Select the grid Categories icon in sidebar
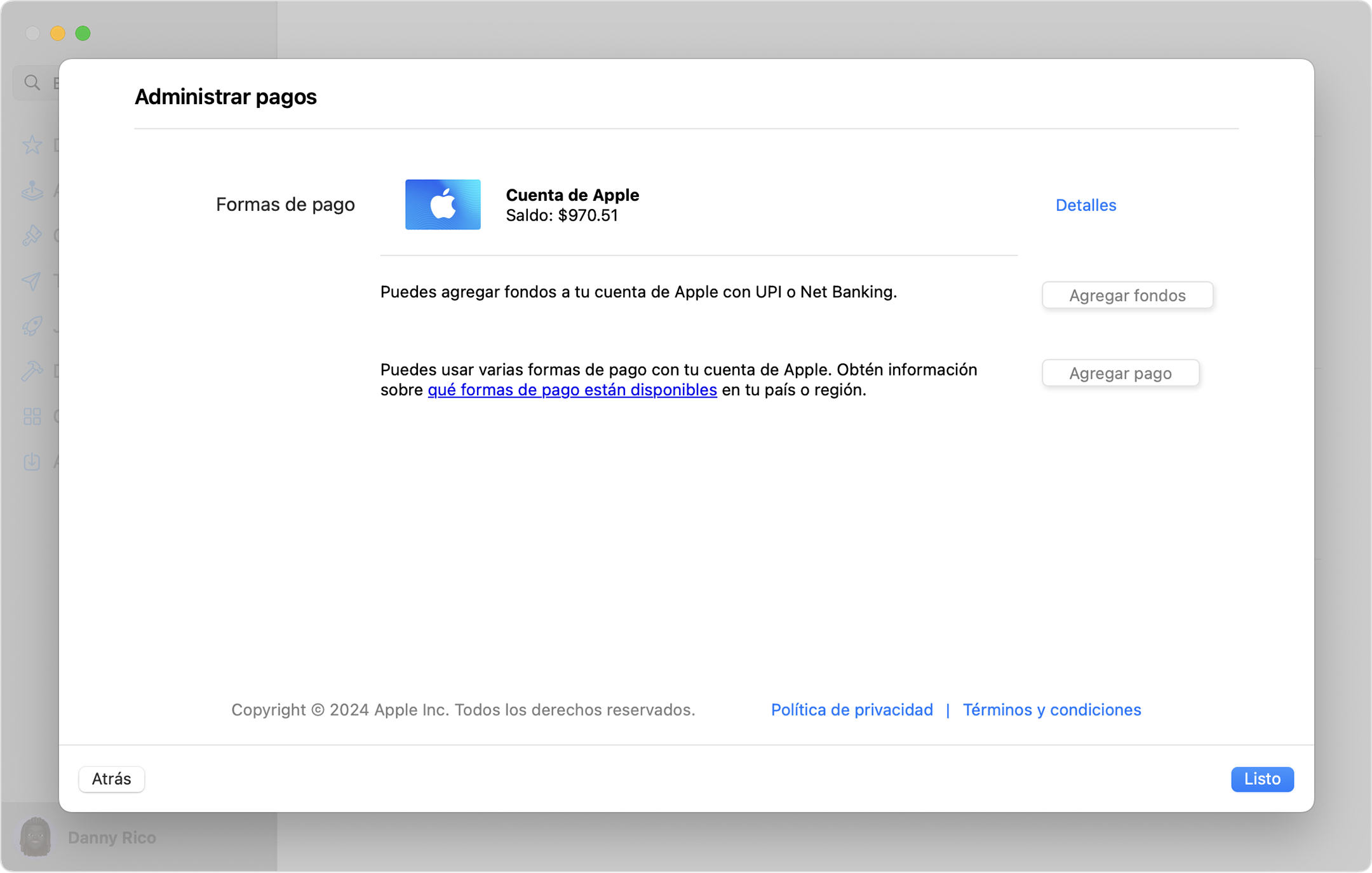 [32, 417]
